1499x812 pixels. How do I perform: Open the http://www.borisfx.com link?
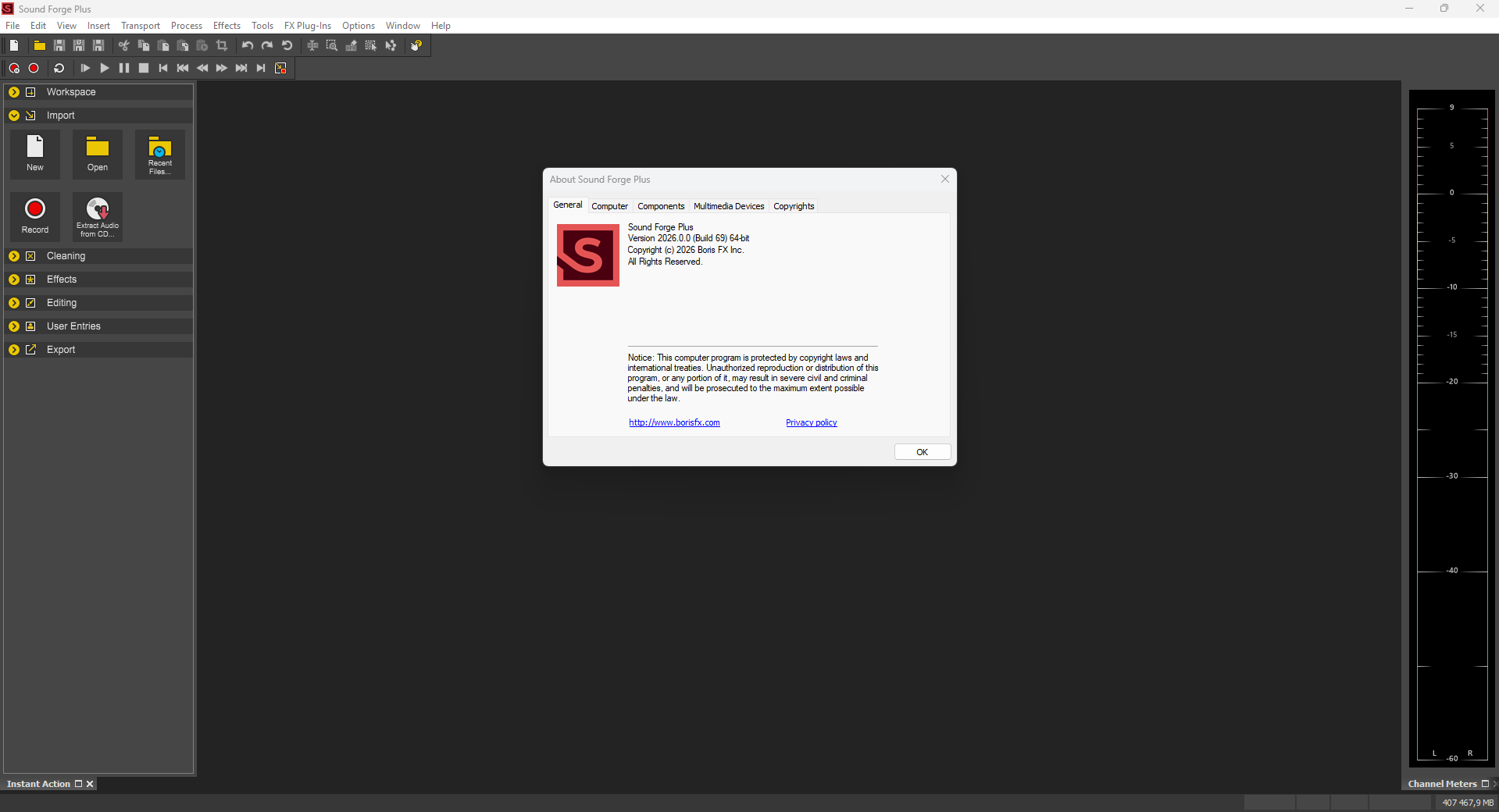[675, 422]
